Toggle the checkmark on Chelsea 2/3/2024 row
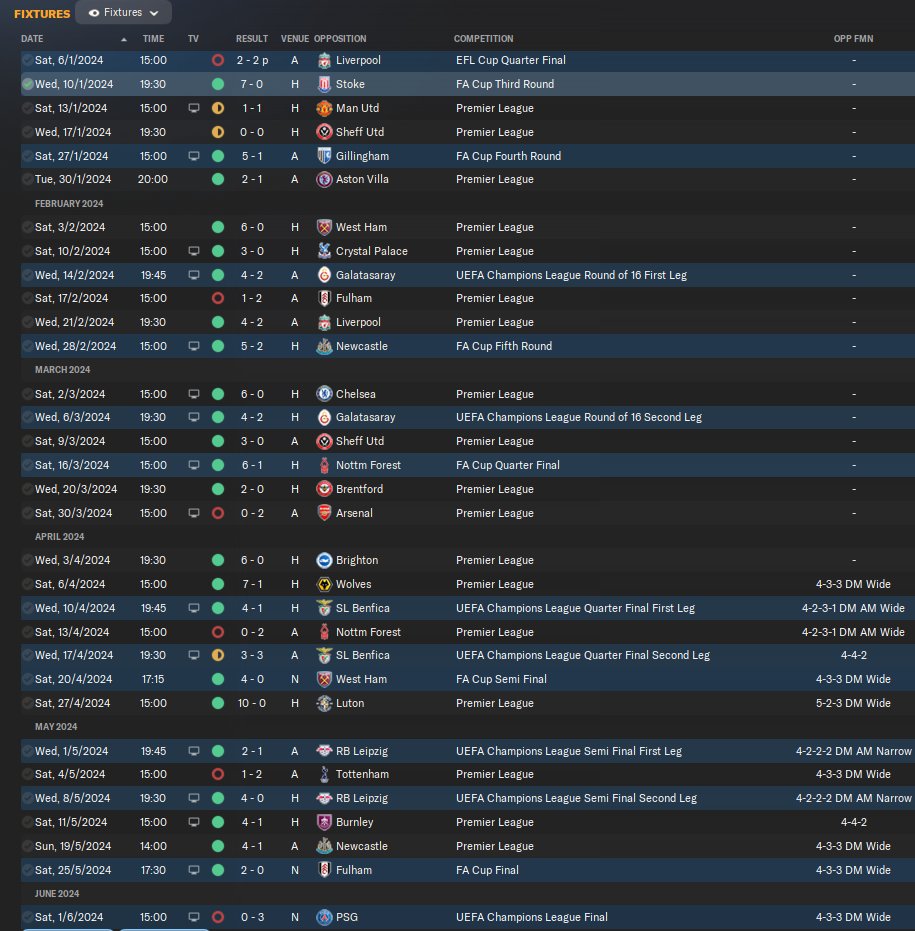The height and width of the screenshot is (931, 915). coord(27,394)
